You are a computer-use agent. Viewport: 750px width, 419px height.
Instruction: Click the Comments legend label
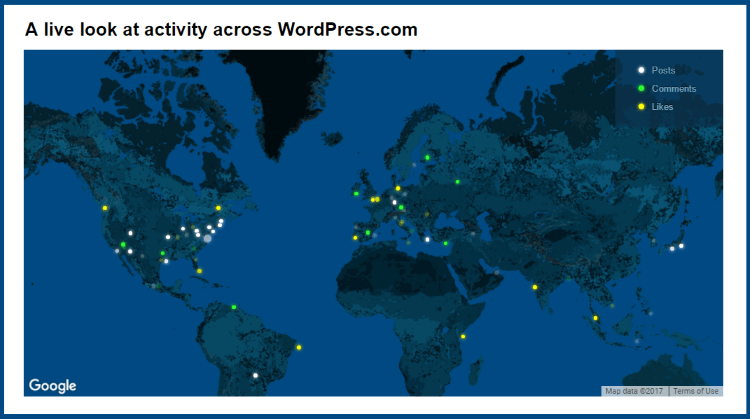[x=673, y=88]
